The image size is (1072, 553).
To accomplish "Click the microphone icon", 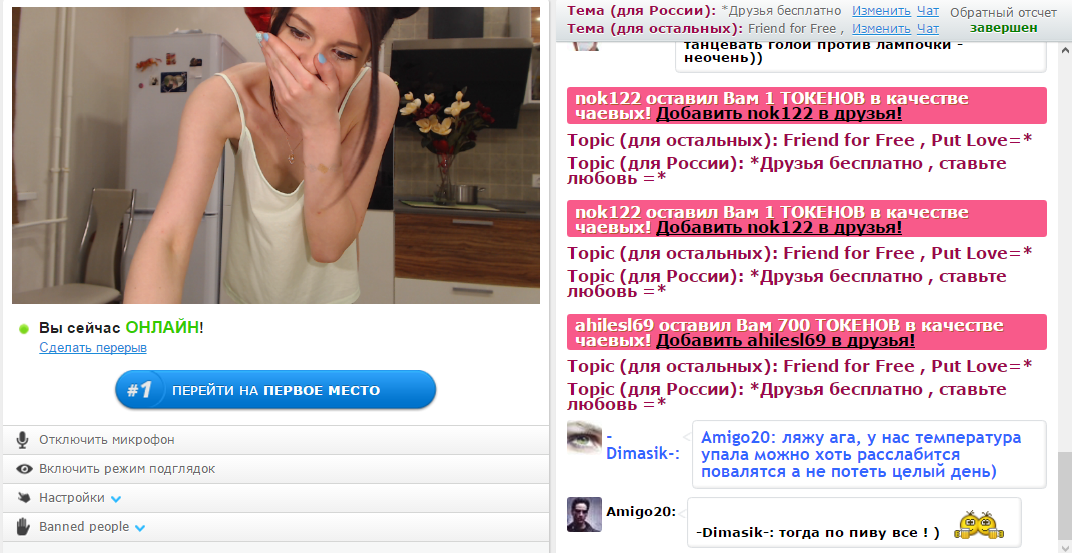I will (x=23, y=440).
